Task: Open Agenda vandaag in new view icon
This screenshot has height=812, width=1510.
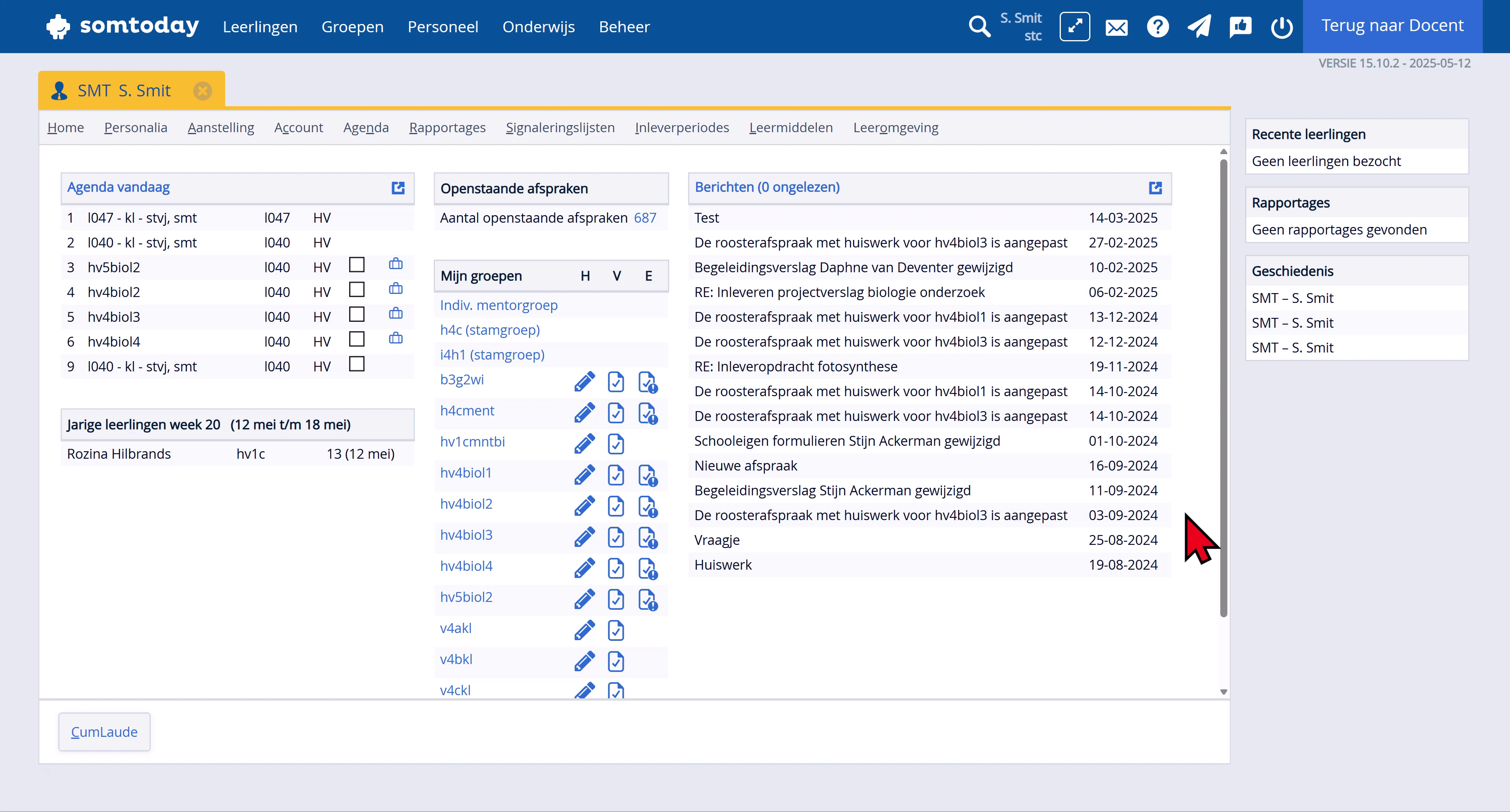Action: coord(398,188)
